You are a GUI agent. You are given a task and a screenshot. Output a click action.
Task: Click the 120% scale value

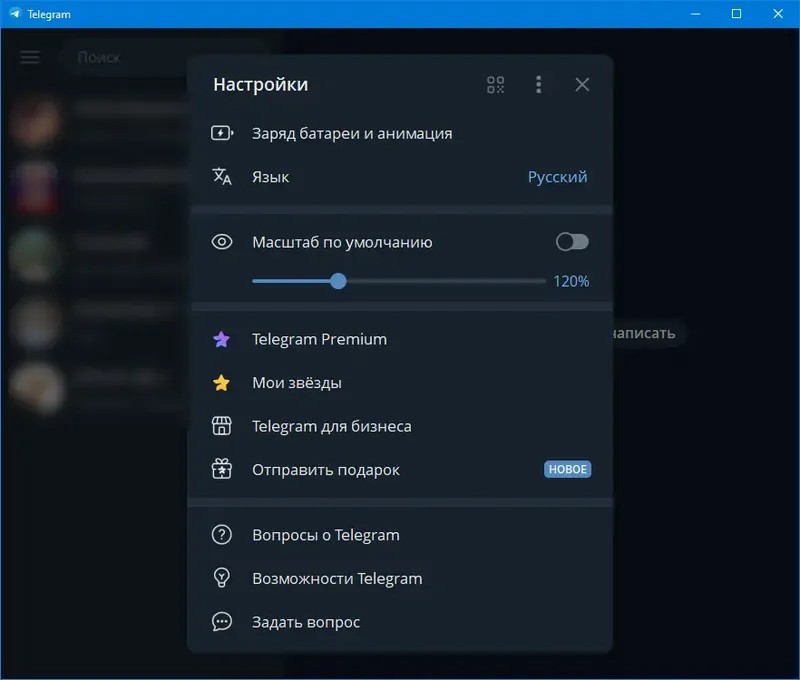(571, 281)
